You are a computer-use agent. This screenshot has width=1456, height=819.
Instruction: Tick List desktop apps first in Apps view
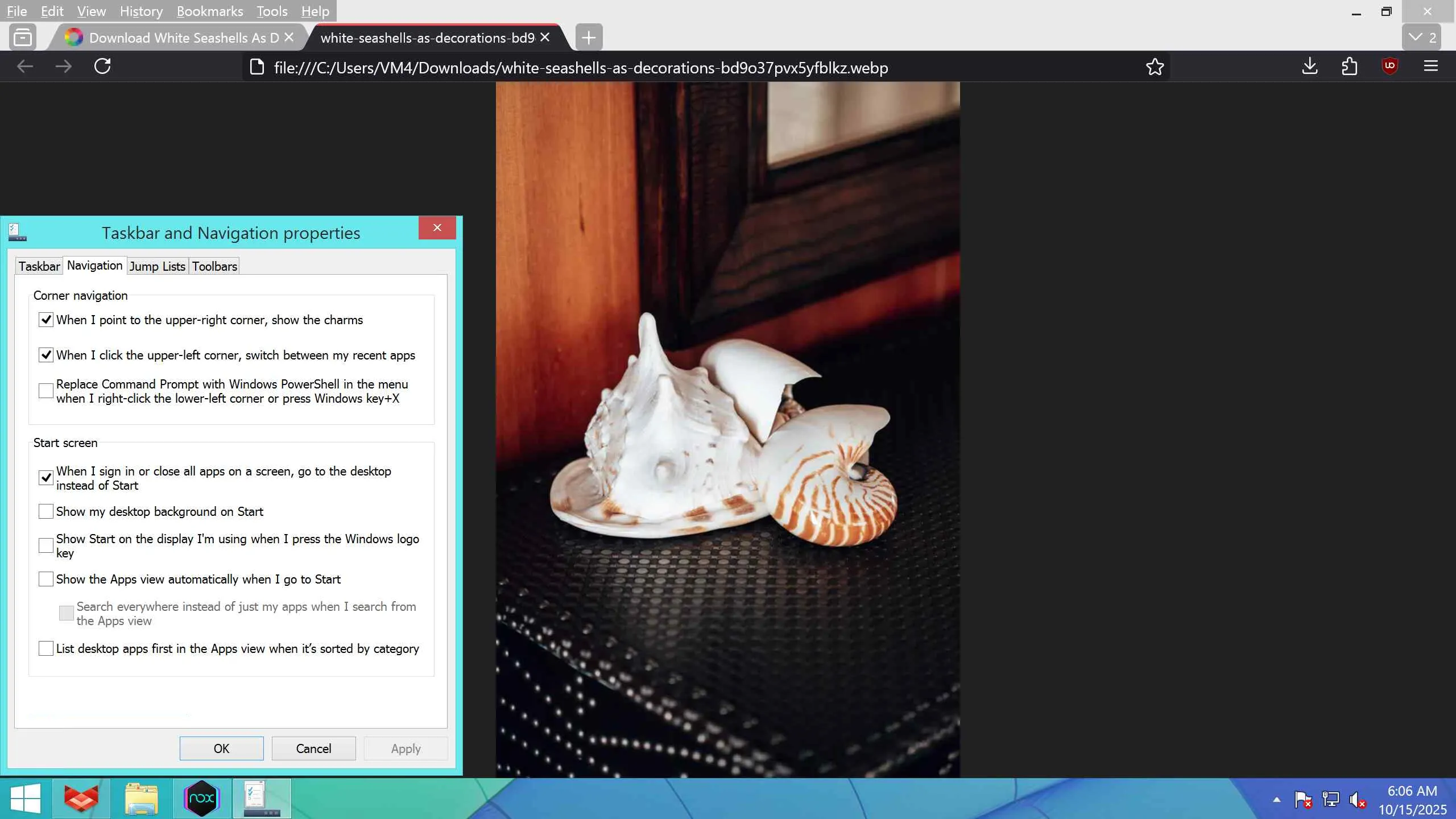(46, 648)
